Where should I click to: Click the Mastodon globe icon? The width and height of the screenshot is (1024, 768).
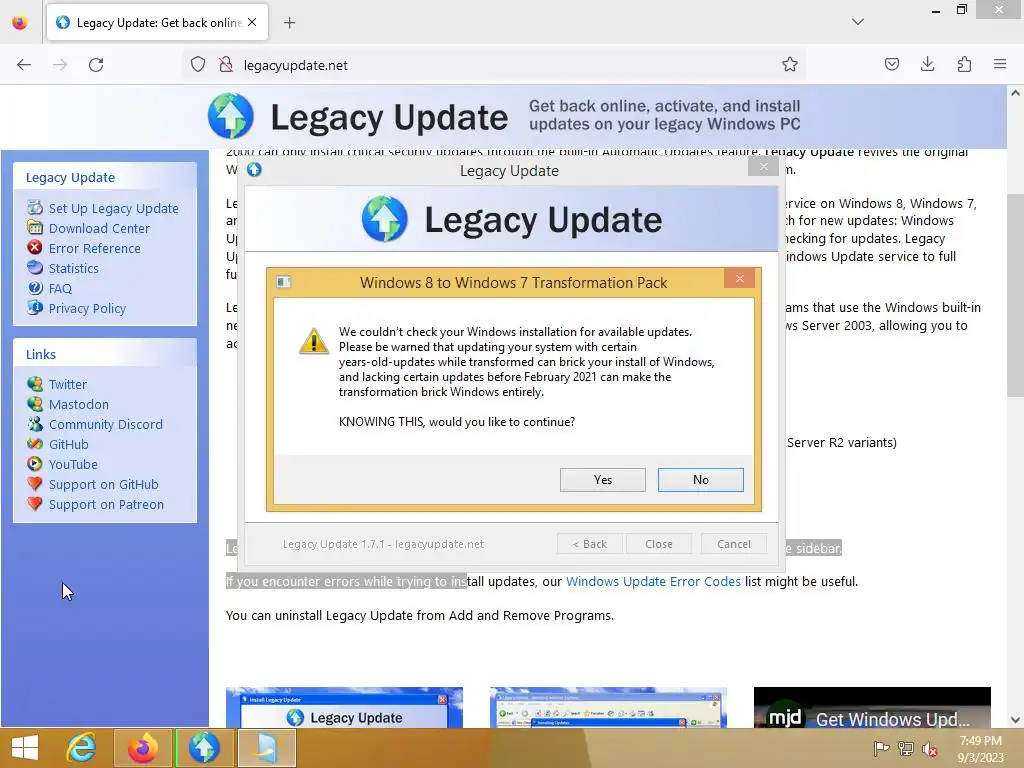pos(35,404)
